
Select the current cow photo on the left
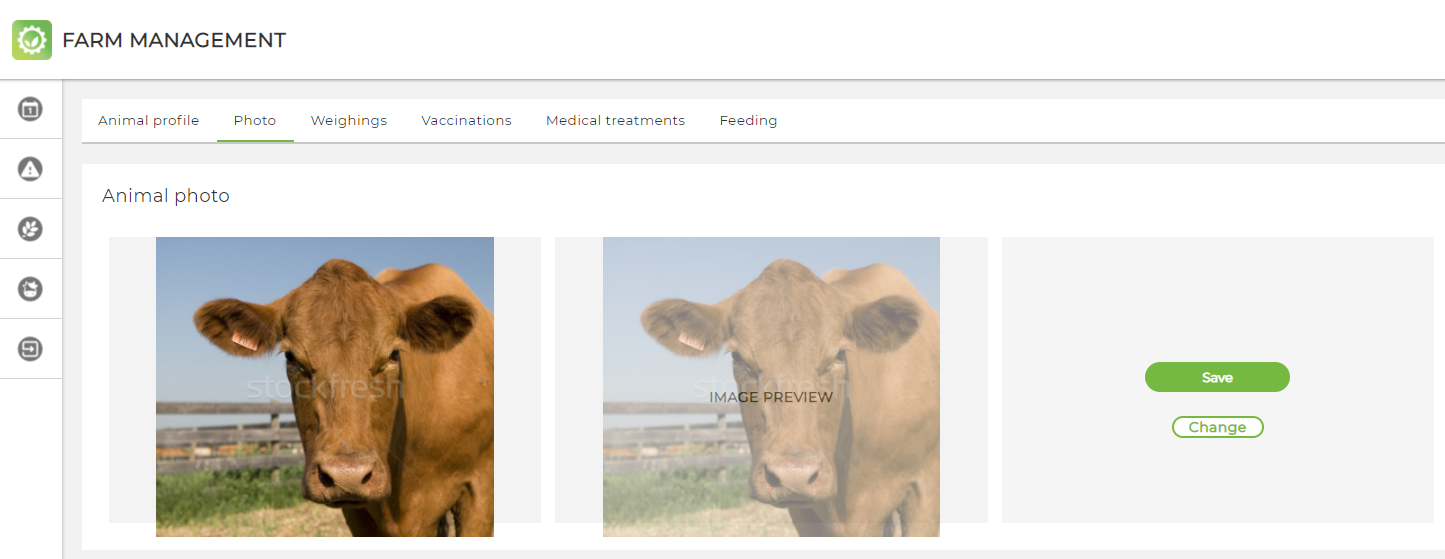point(325,387)
